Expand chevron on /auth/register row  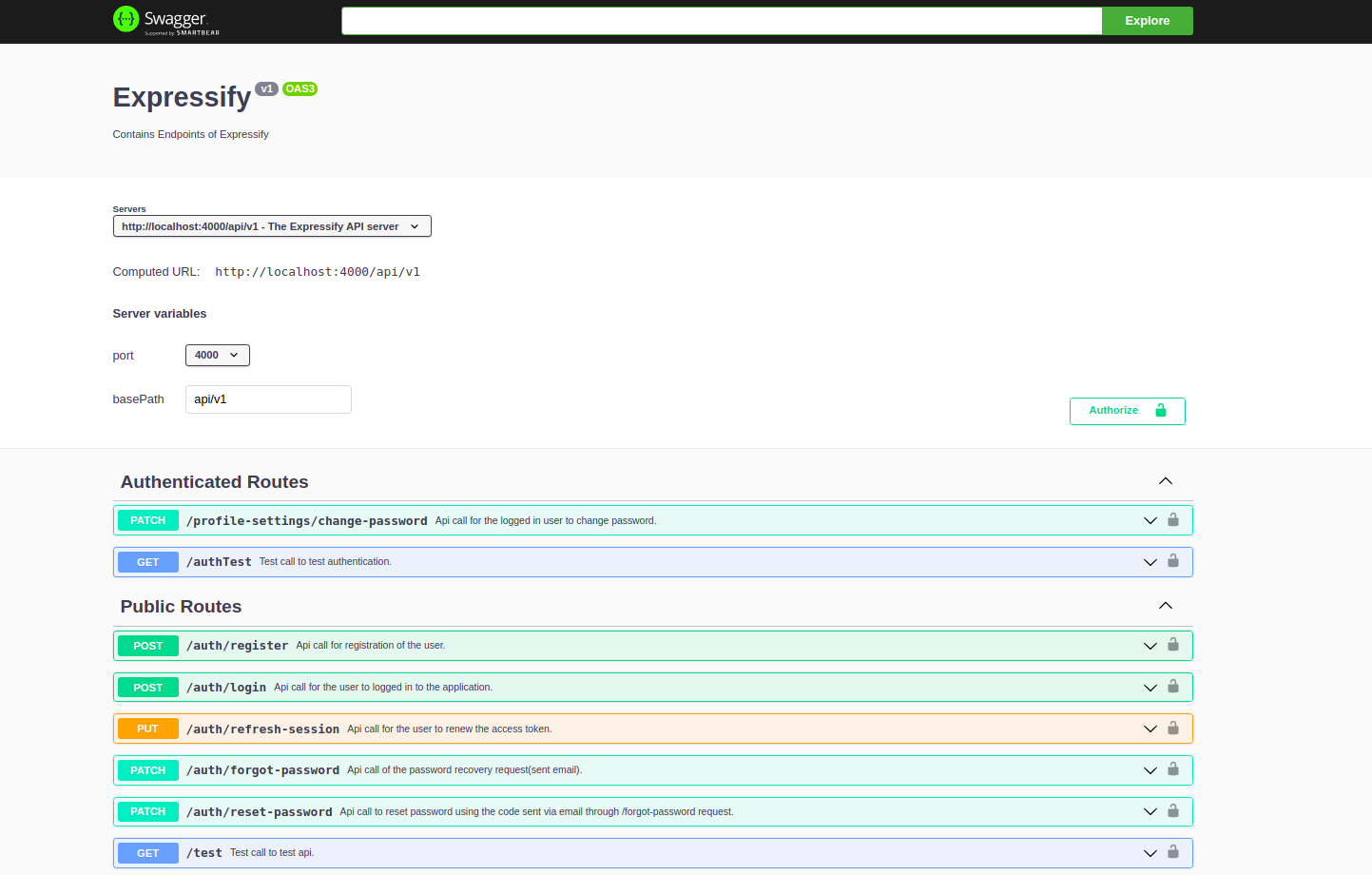coord(1150,646)
